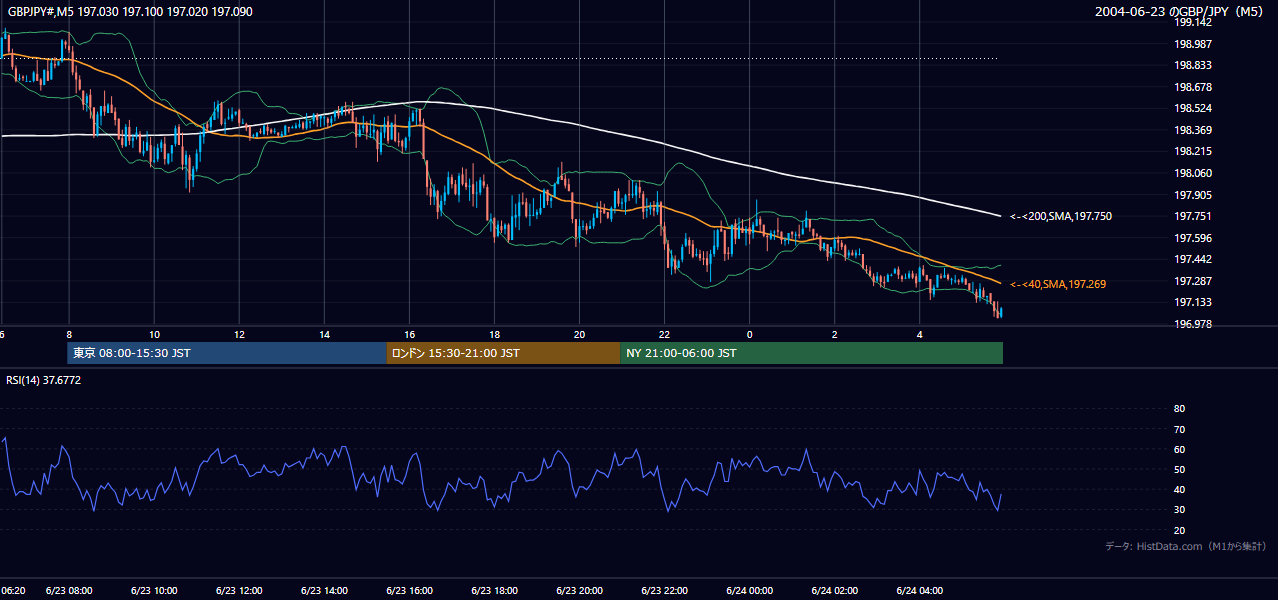The image size is (1278, 600).
Task: Click the RSI axis level 80
Action: (1179, 409)
